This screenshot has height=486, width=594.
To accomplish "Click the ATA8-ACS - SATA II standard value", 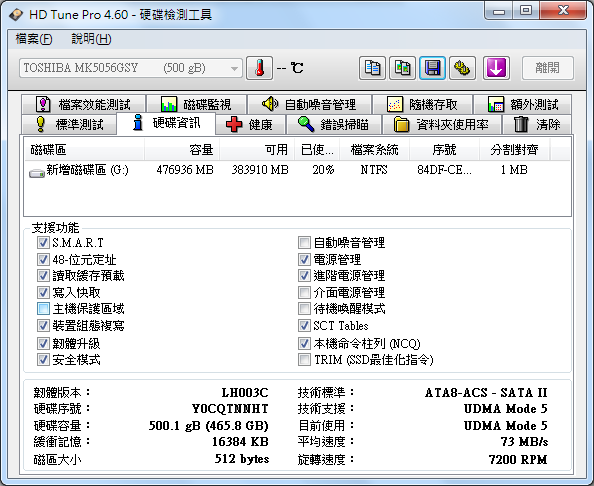I will 486,393.
